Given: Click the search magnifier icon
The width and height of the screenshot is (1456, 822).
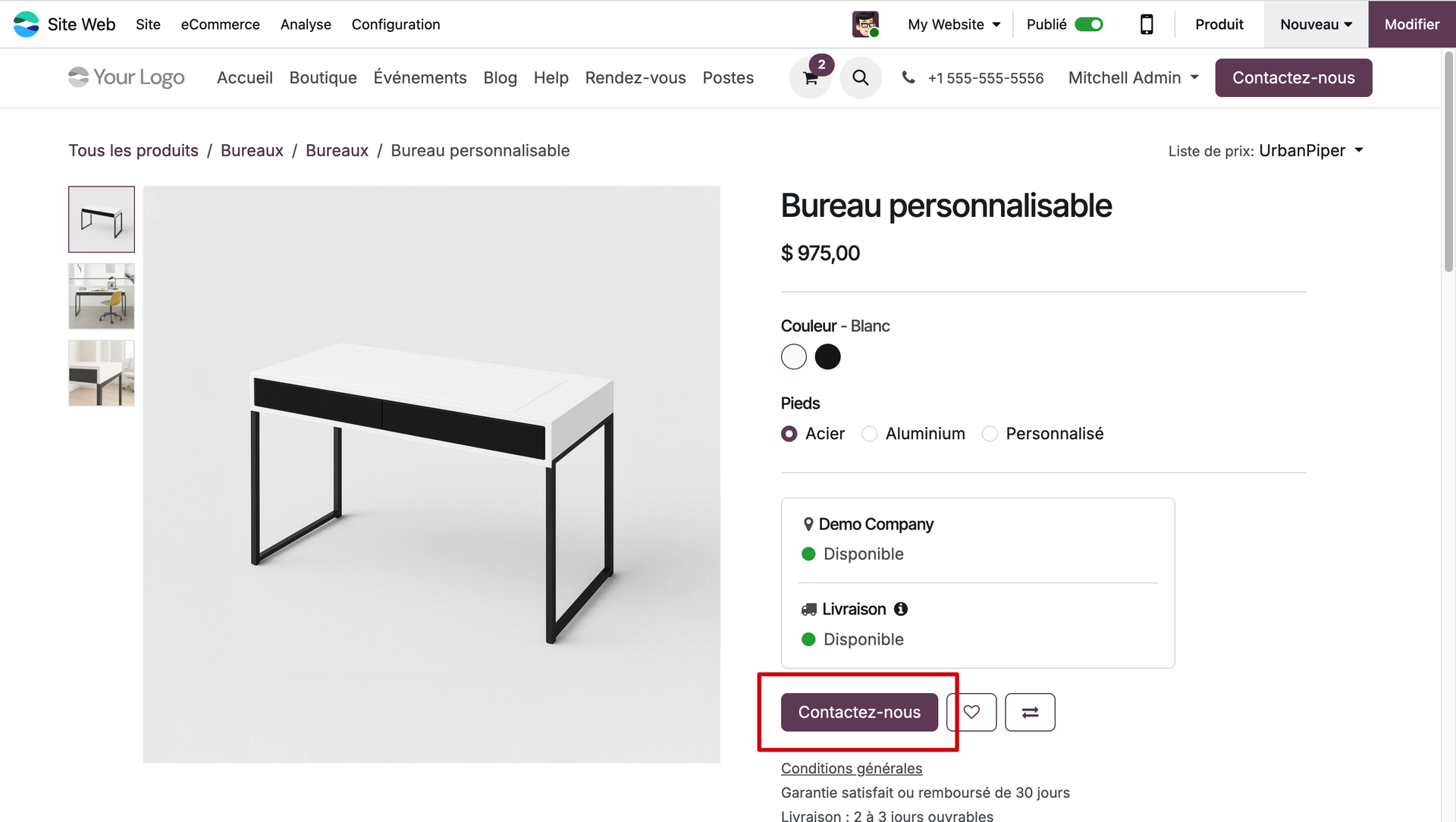Looking at the screenshot, I should [860, 77].
